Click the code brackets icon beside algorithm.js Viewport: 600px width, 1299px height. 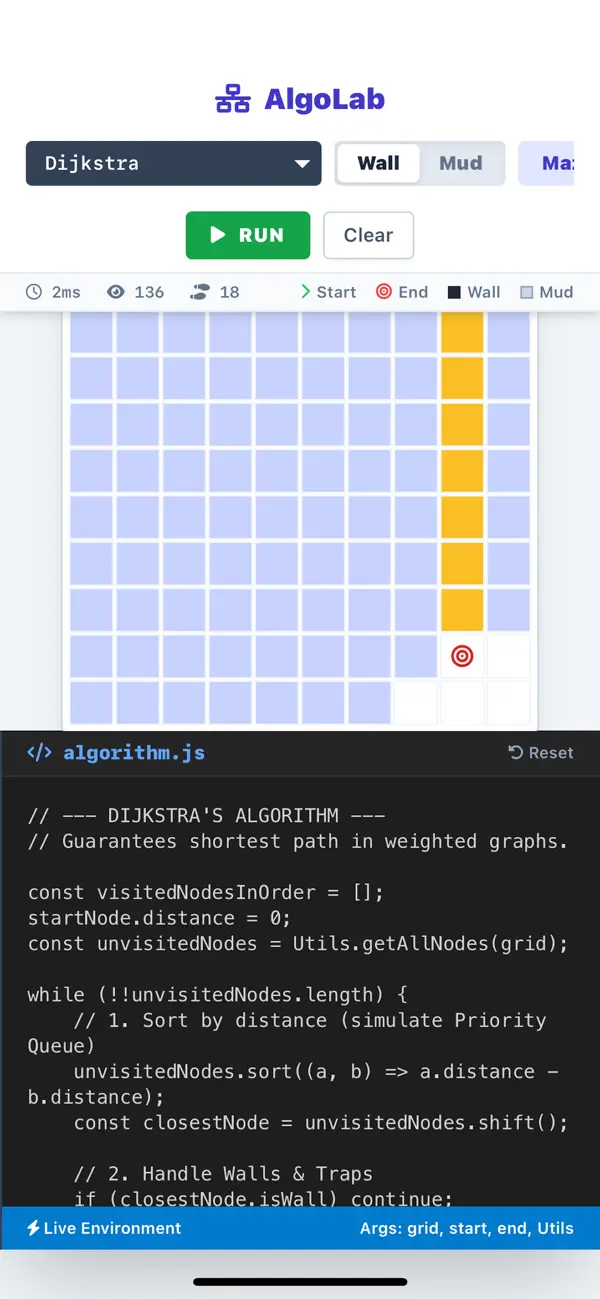(x=39, y=753)
